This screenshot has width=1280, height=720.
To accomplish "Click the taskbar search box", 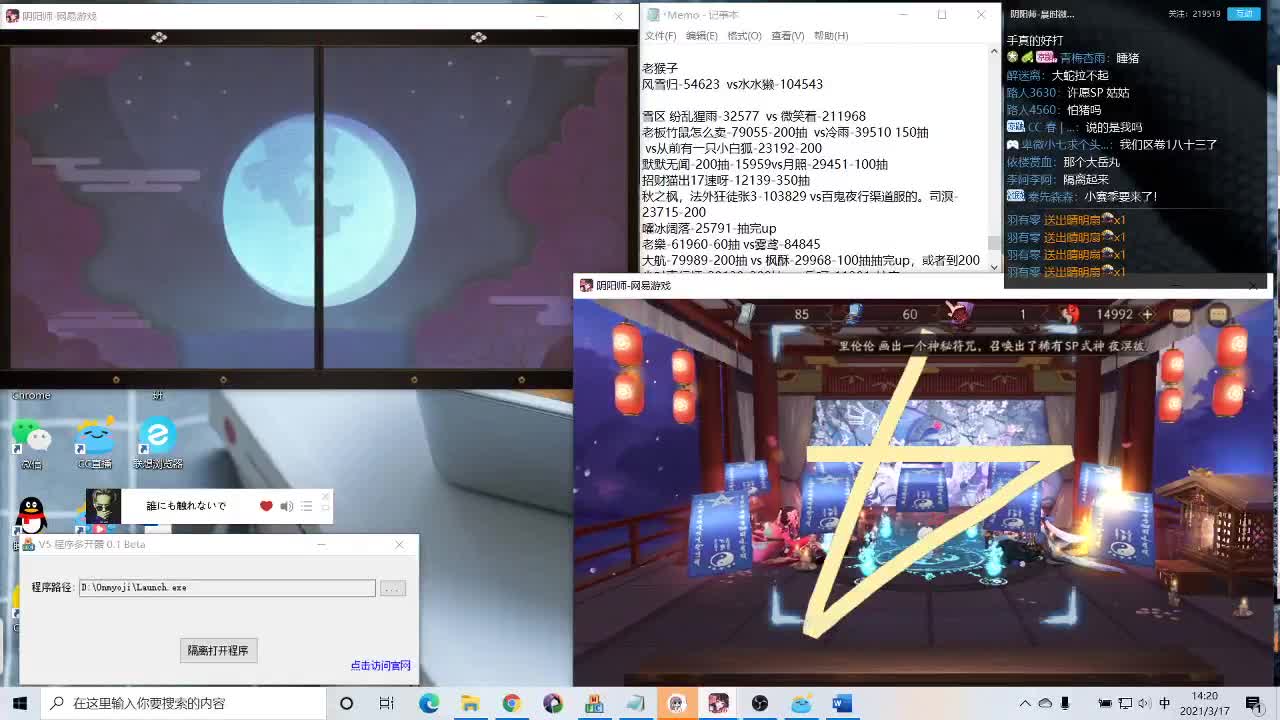I will click(x=184, y=703).
